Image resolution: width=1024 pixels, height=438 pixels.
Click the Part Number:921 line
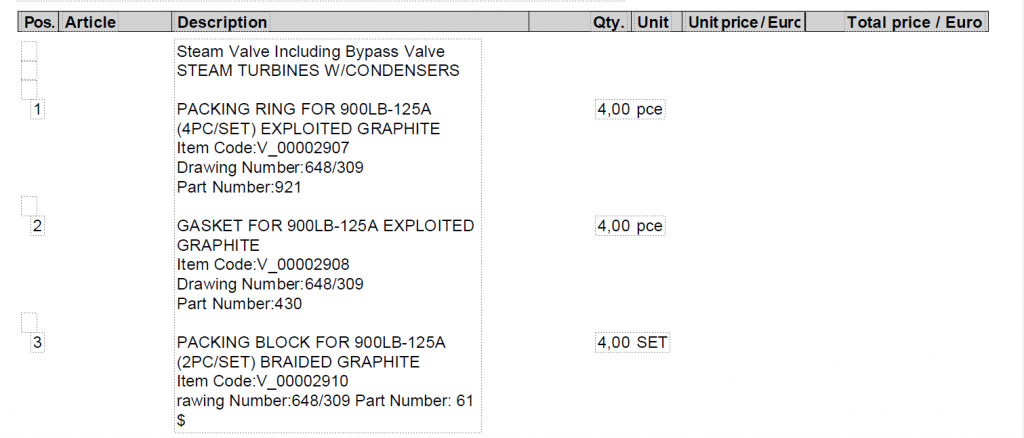click(239, 187)
